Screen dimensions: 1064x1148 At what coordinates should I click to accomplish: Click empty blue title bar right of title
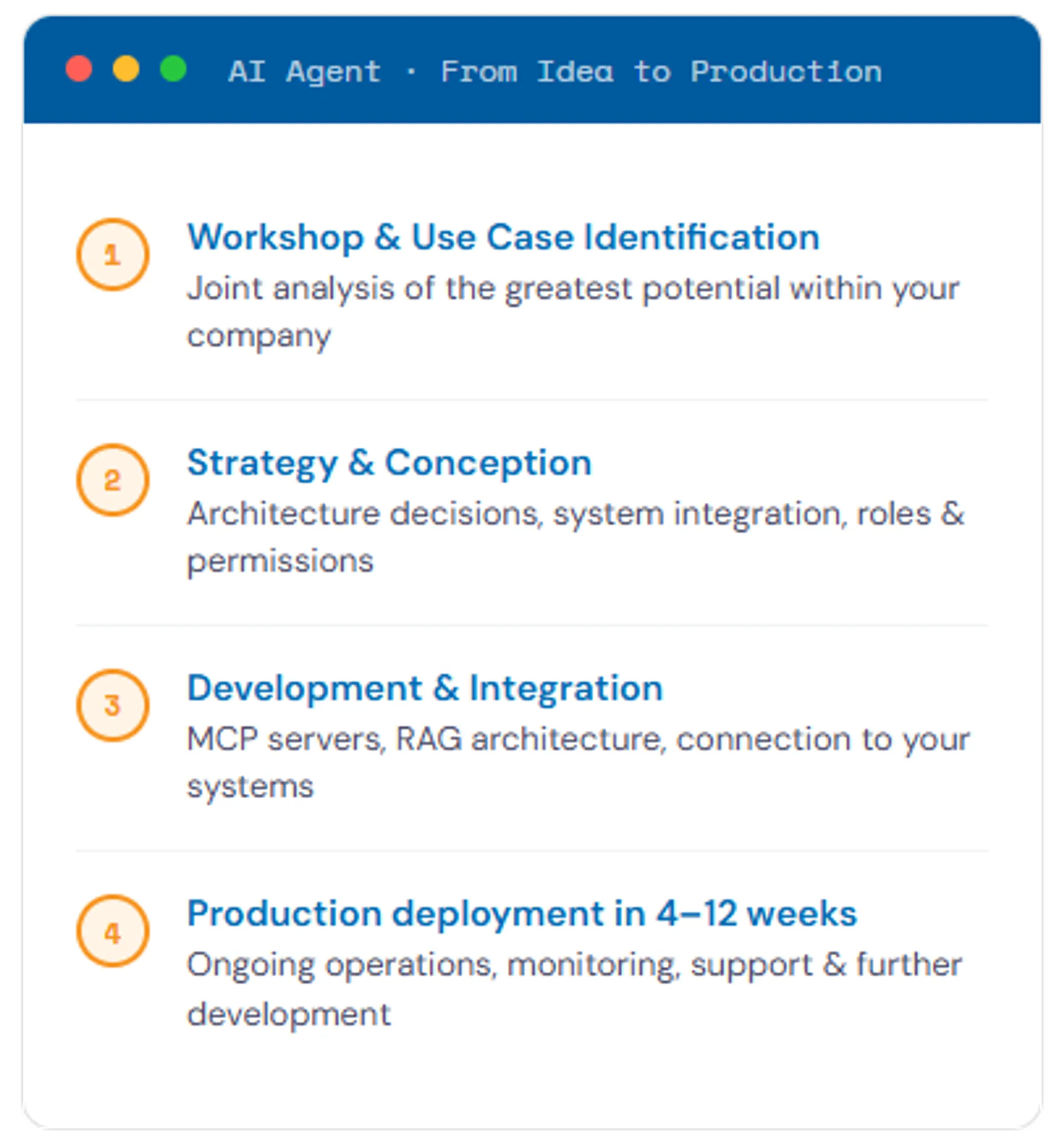click(961, 70)
